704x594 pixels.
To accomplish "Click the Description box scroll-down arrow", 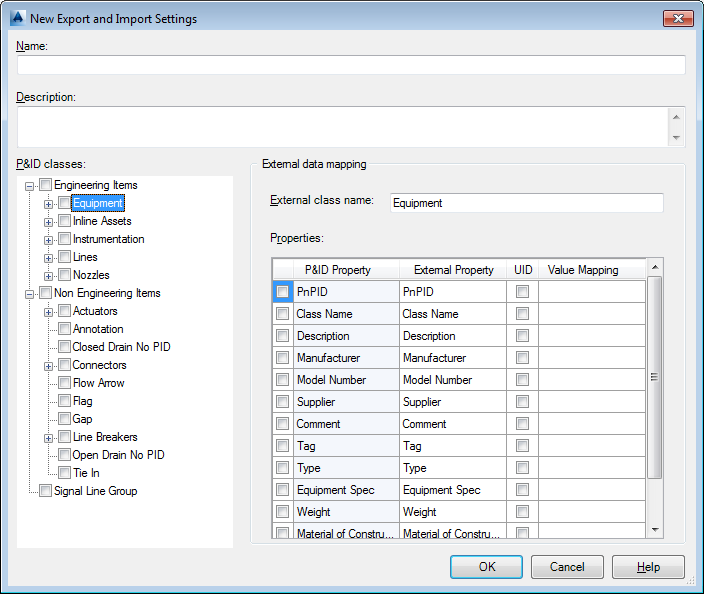I will click(677, 138).
